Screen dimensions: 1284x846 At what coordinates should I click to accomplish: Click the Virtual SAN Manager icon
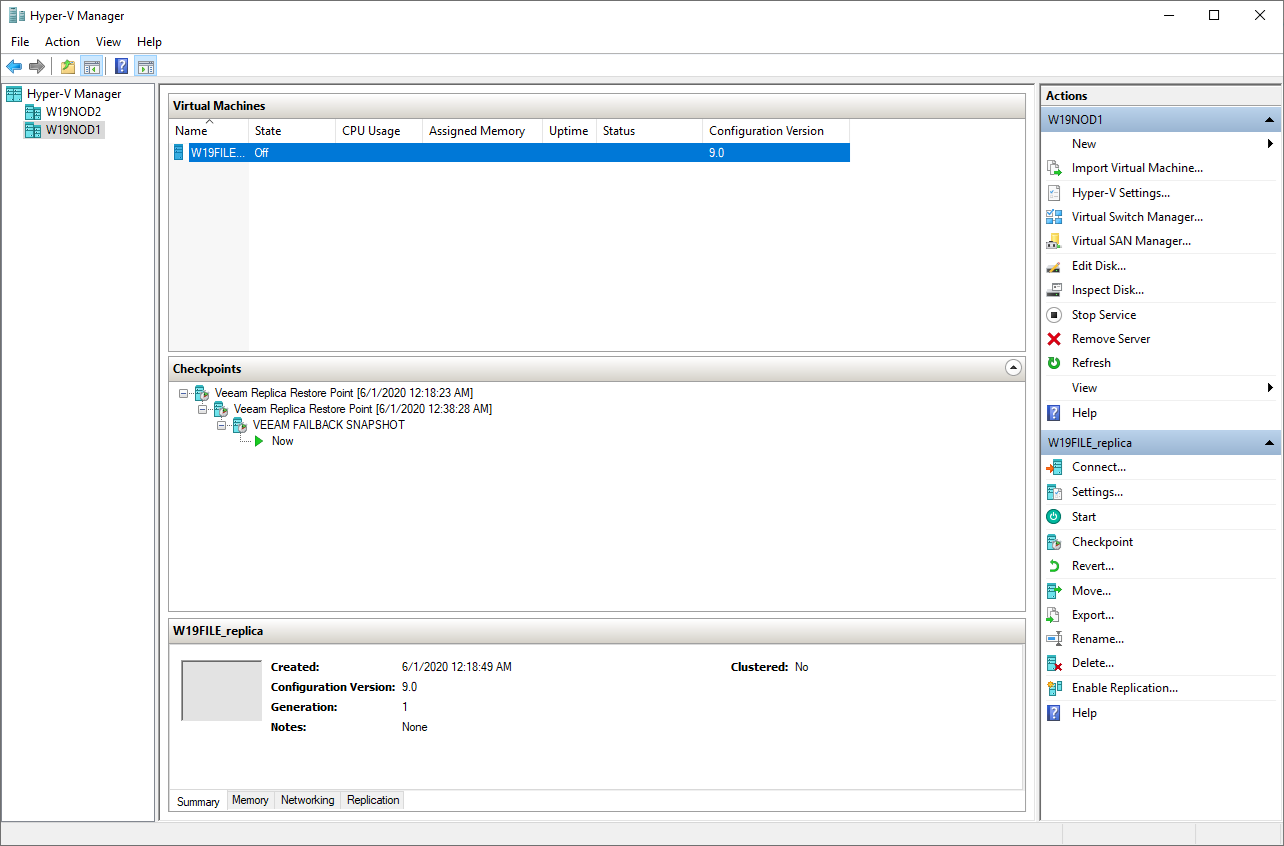(1053, 241)
